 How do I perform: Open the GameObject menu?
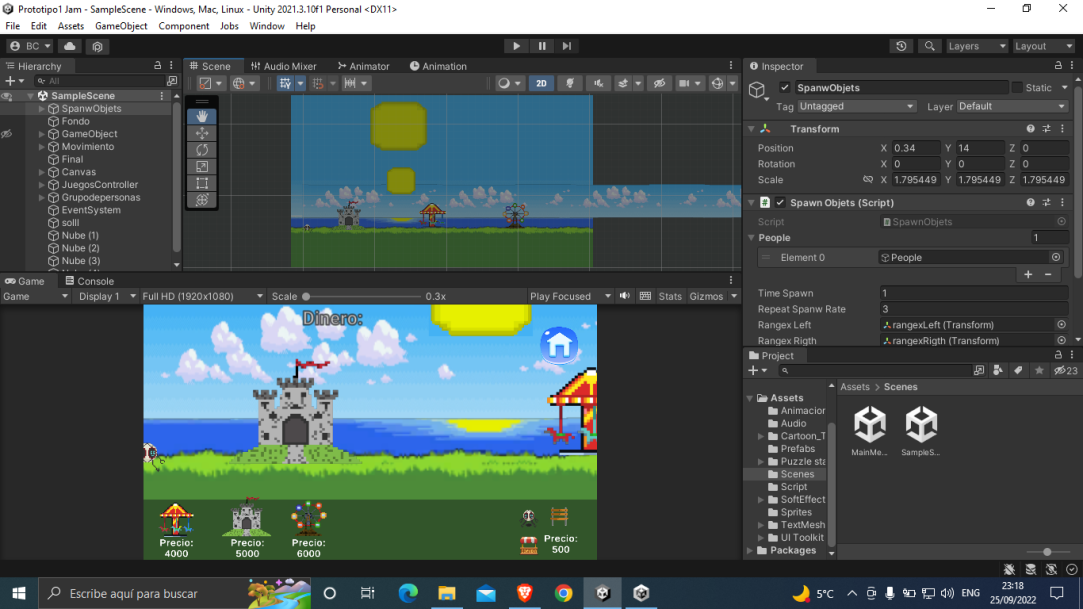[121, 26]
